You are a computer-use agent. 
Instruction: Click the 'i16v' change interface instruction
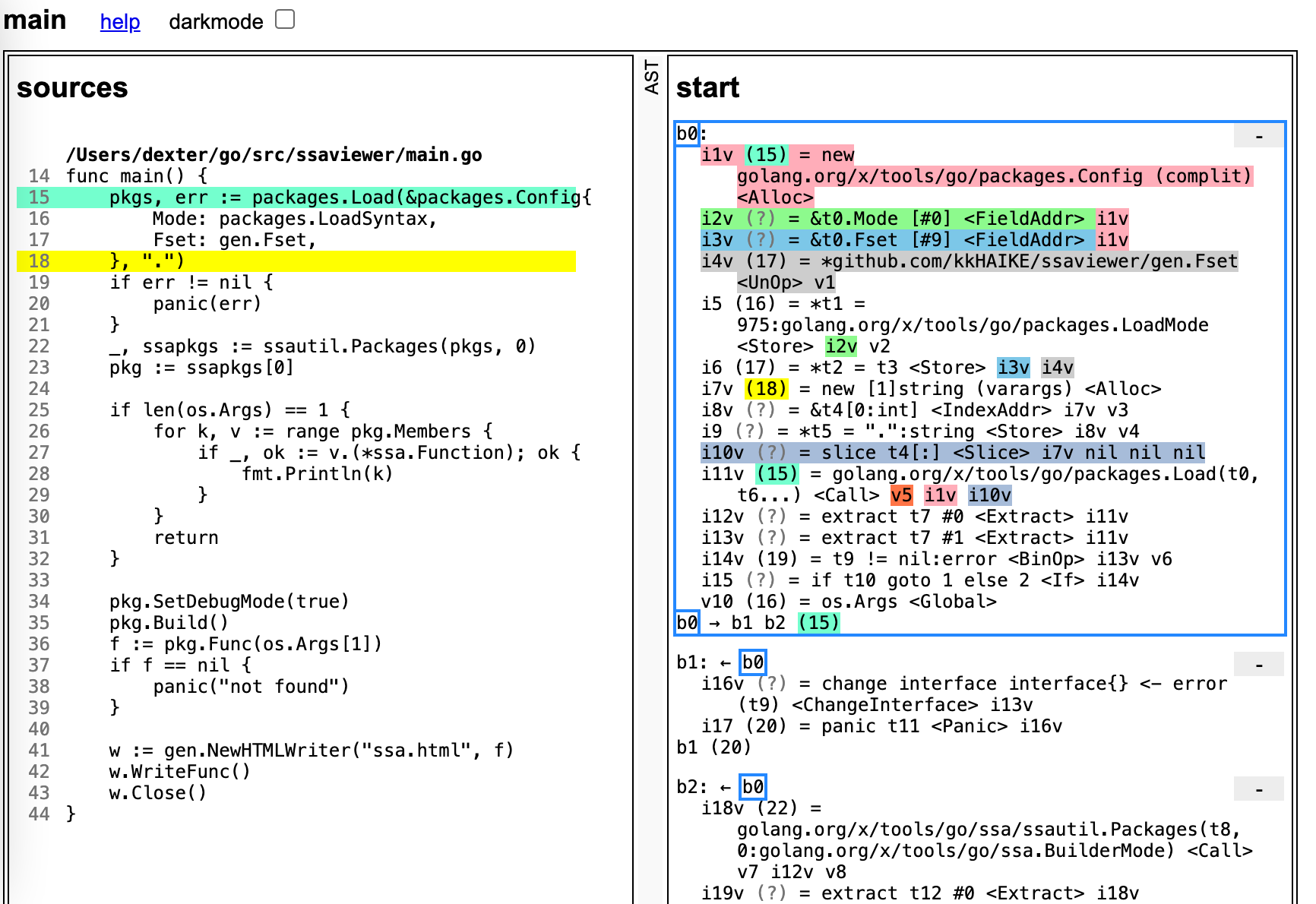point(964,694)
